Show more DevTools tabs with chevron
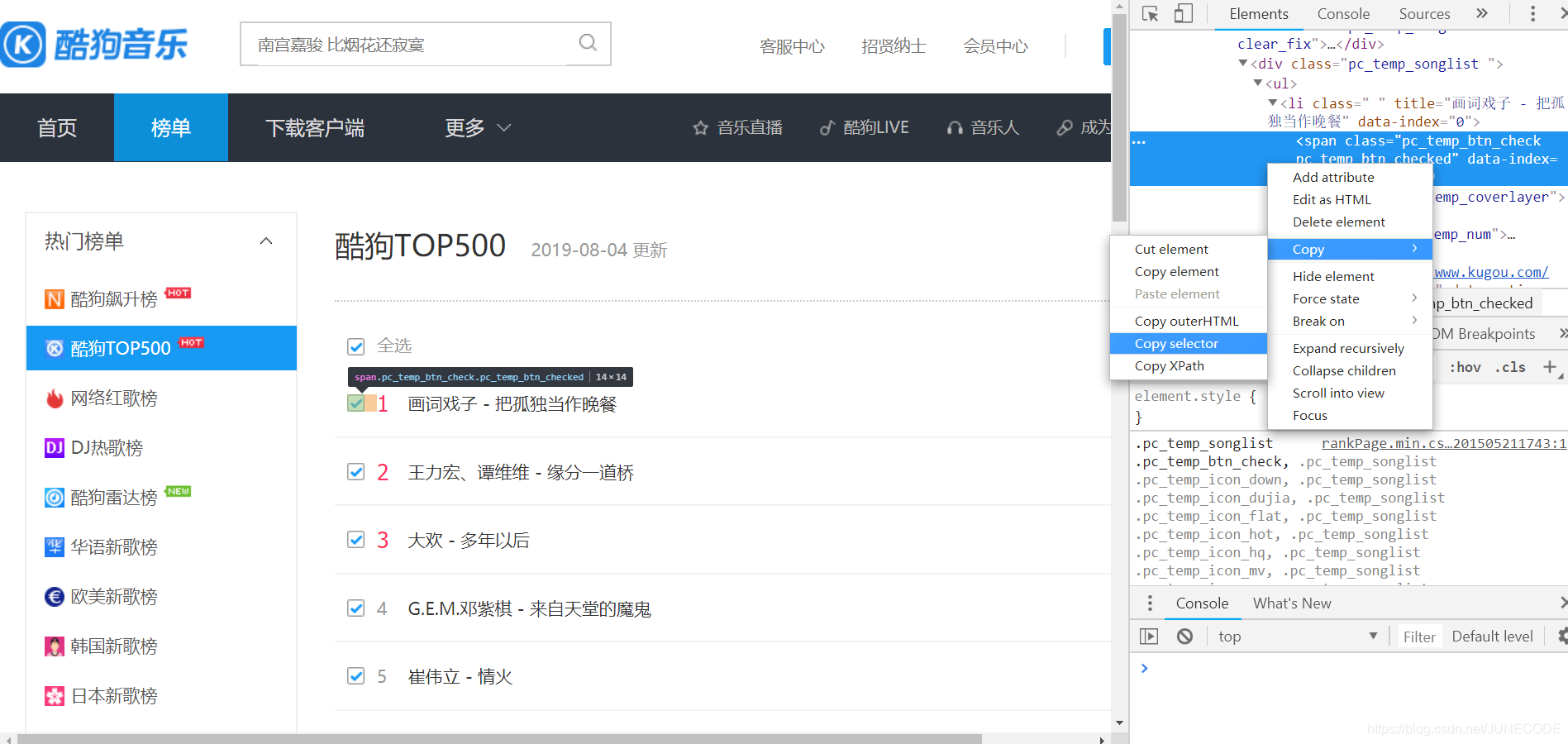1568x744 pixels. 1482,13
